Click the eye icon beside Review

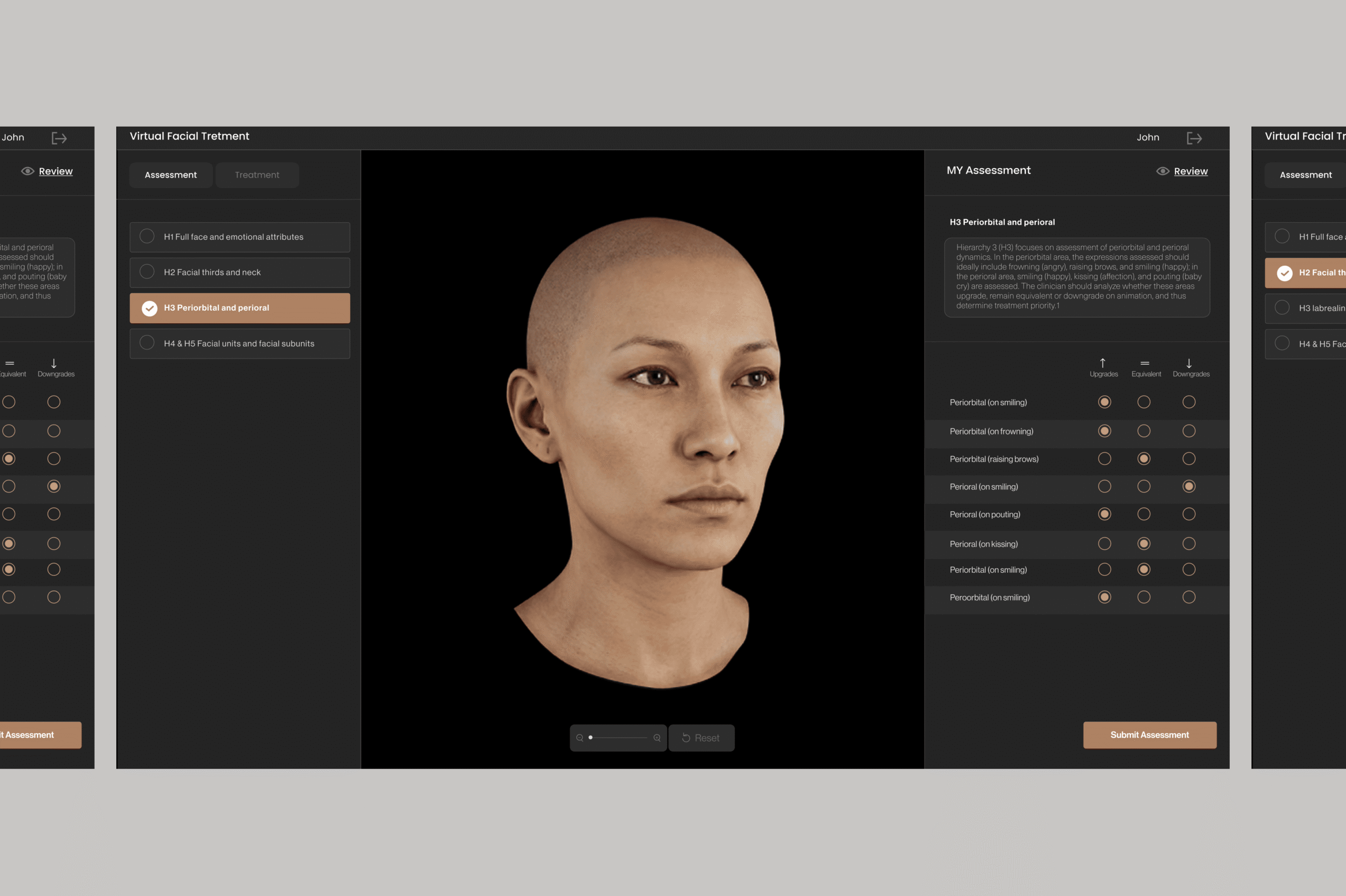pos(1162,171)
